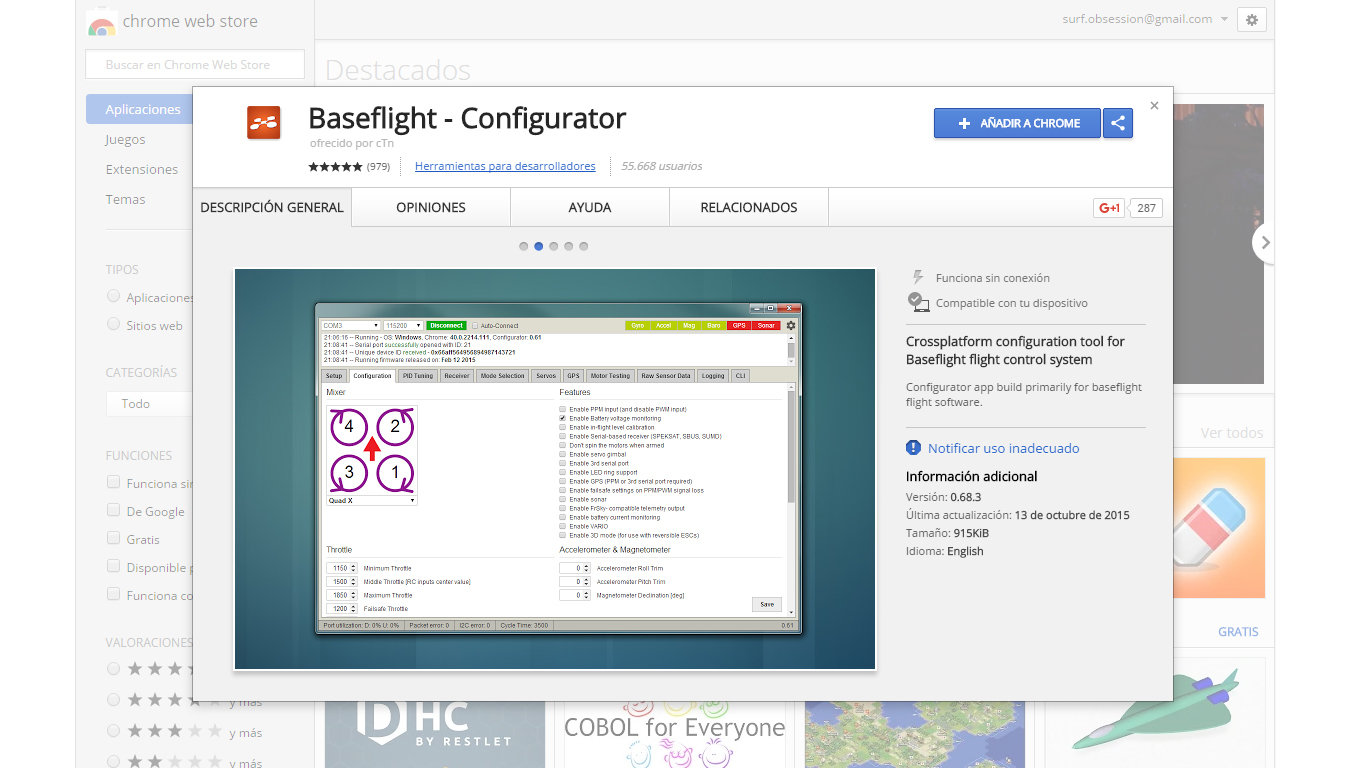
Task: Click the Tamaño 915KiB text
Action: click(x=948, y=533)
